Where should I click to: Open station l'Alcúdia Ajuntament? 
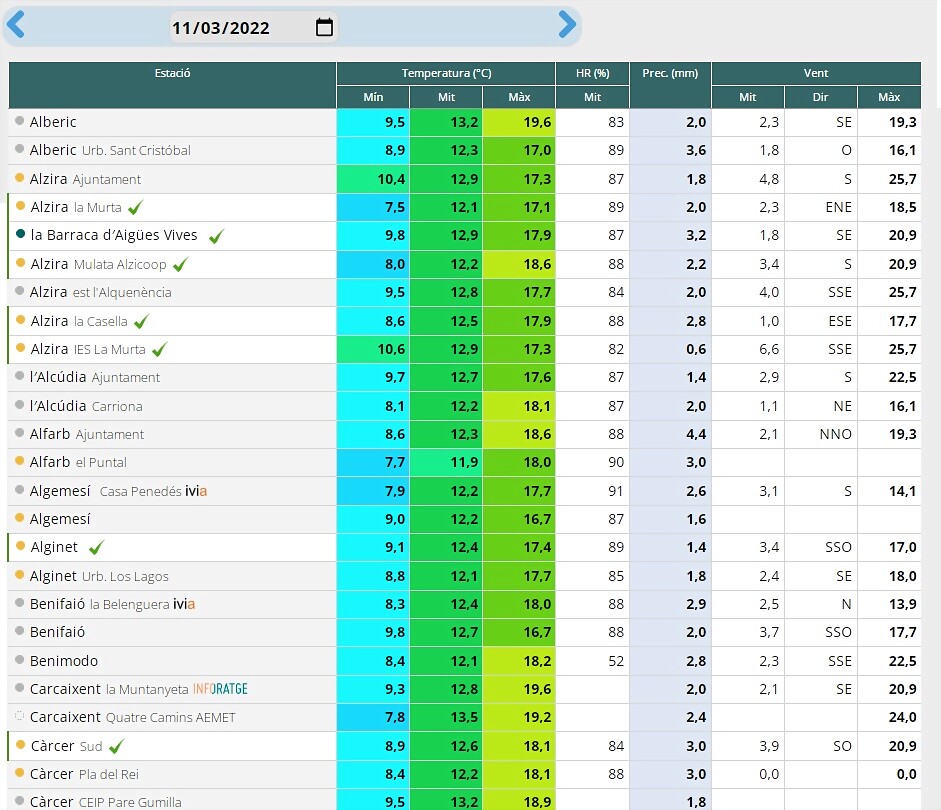tap(95, 377)
